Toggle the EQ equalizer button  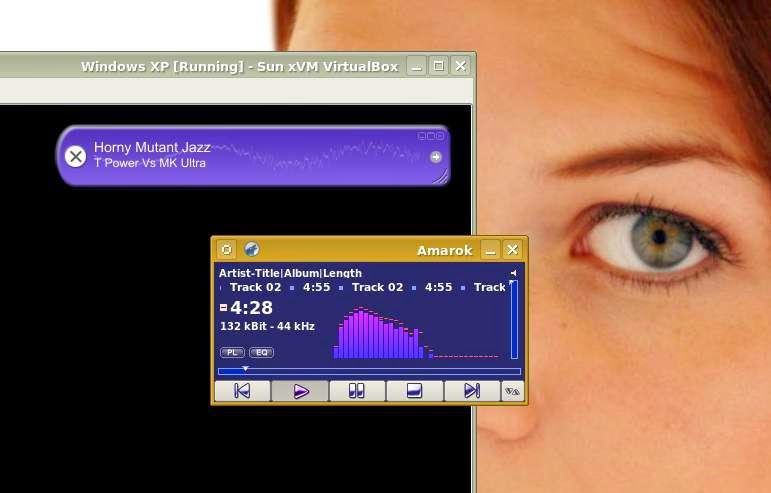click(261, 352)
